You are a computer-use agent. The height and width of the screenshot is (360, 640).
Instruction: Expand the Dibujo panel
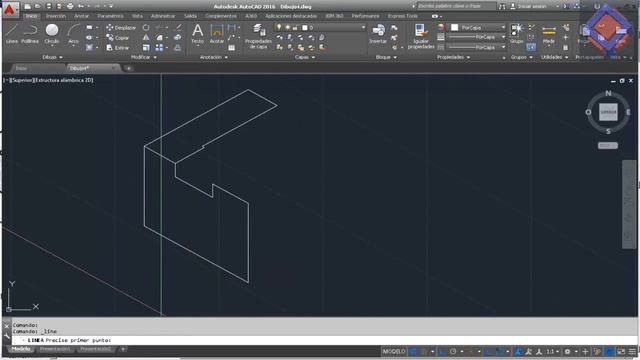[52, 57]
